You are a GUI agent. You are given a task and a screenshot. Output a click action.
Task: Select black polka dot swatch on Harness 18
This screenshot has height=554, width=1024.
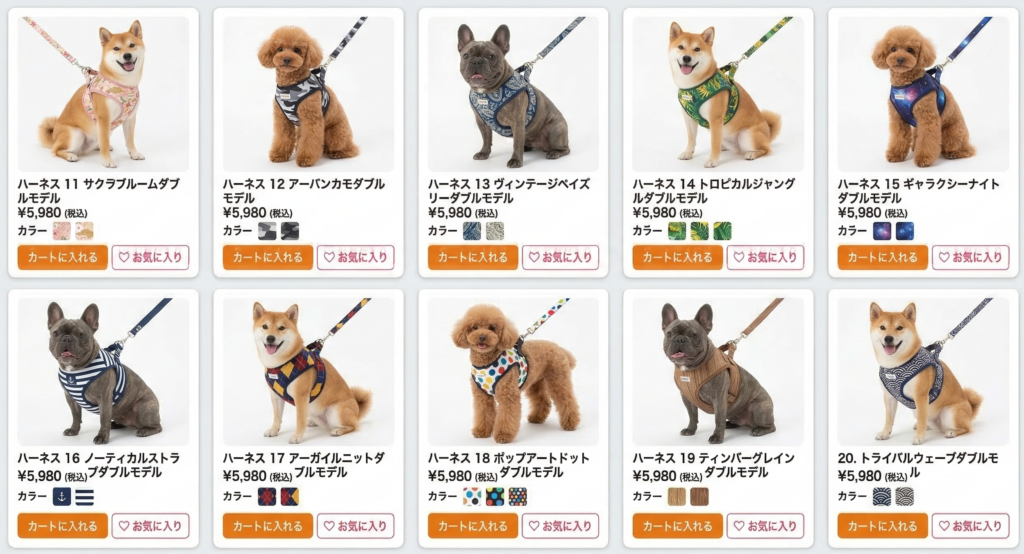coord(495,497)
